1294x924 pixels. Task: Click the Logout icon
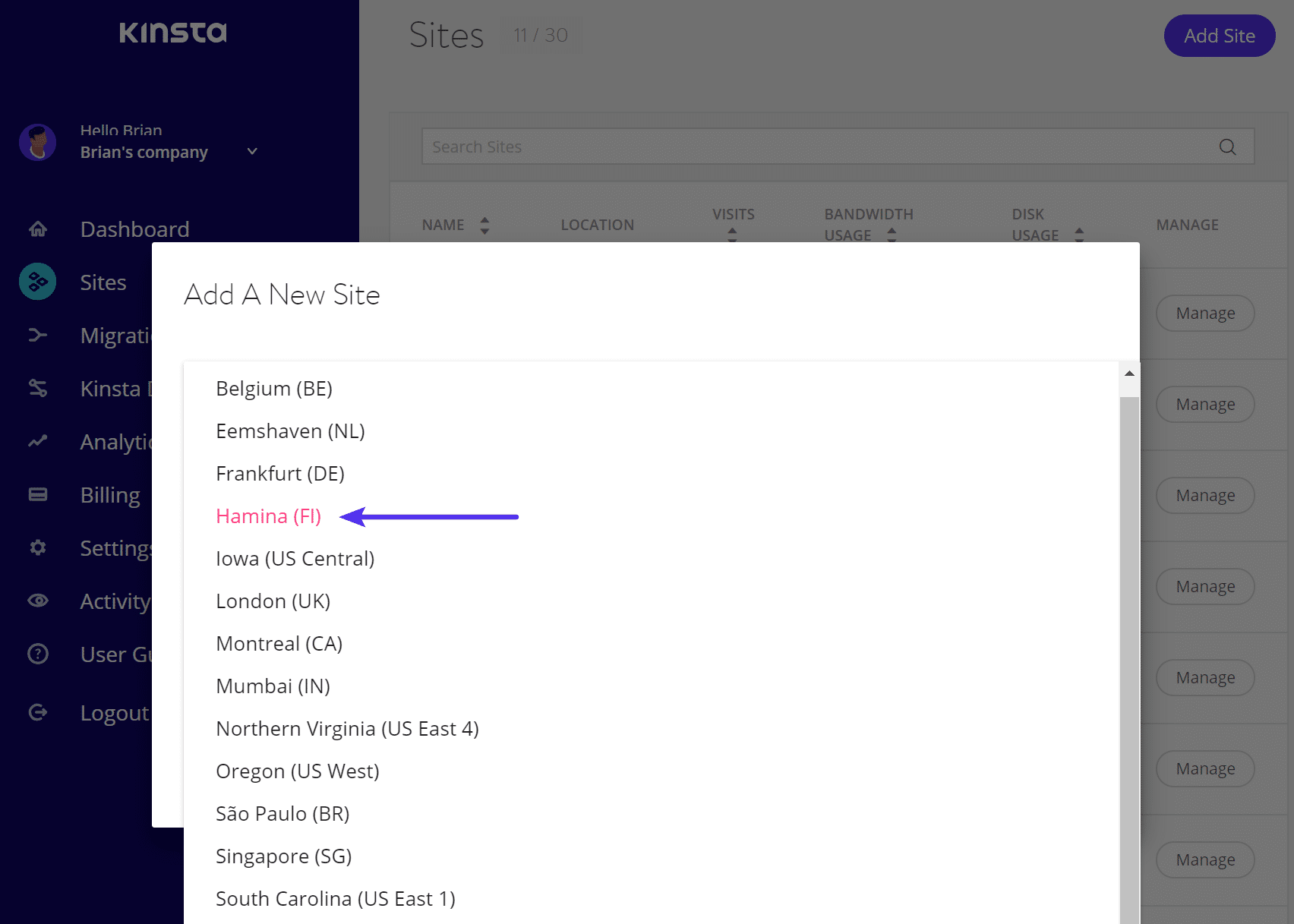point(38,712)
